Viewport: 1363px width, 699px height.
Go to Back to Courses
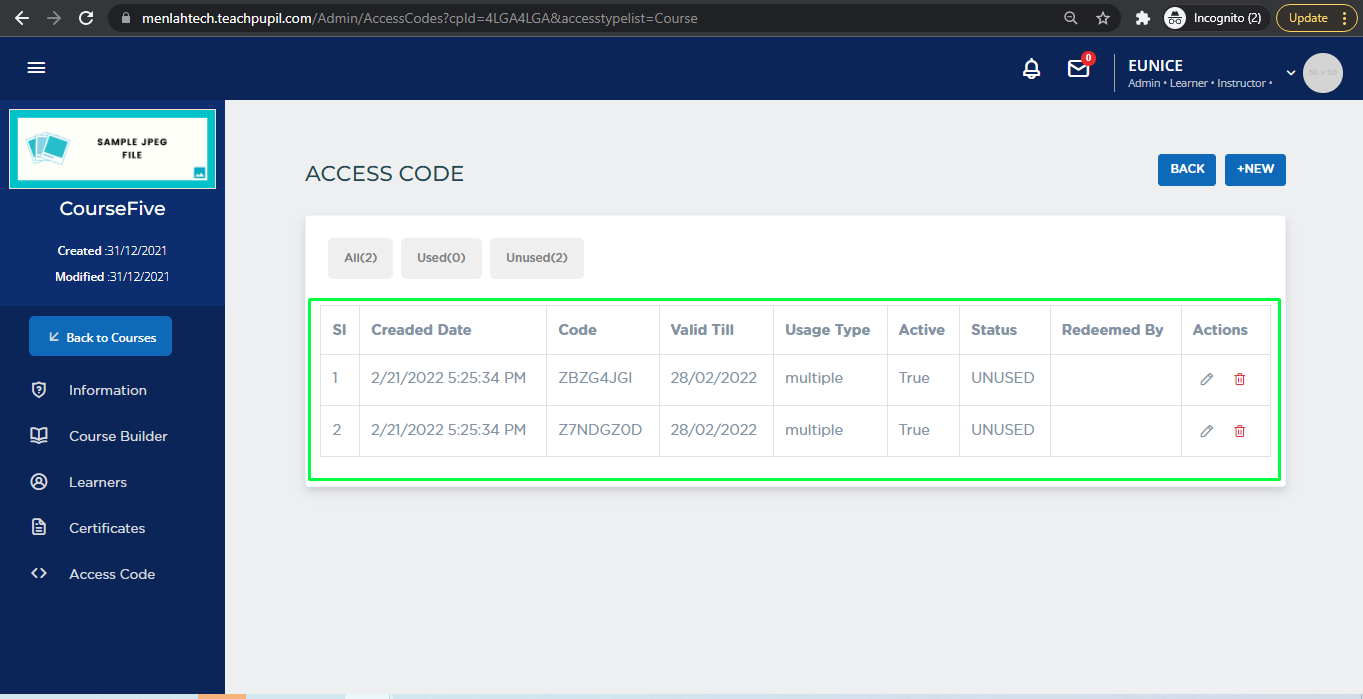100,337
